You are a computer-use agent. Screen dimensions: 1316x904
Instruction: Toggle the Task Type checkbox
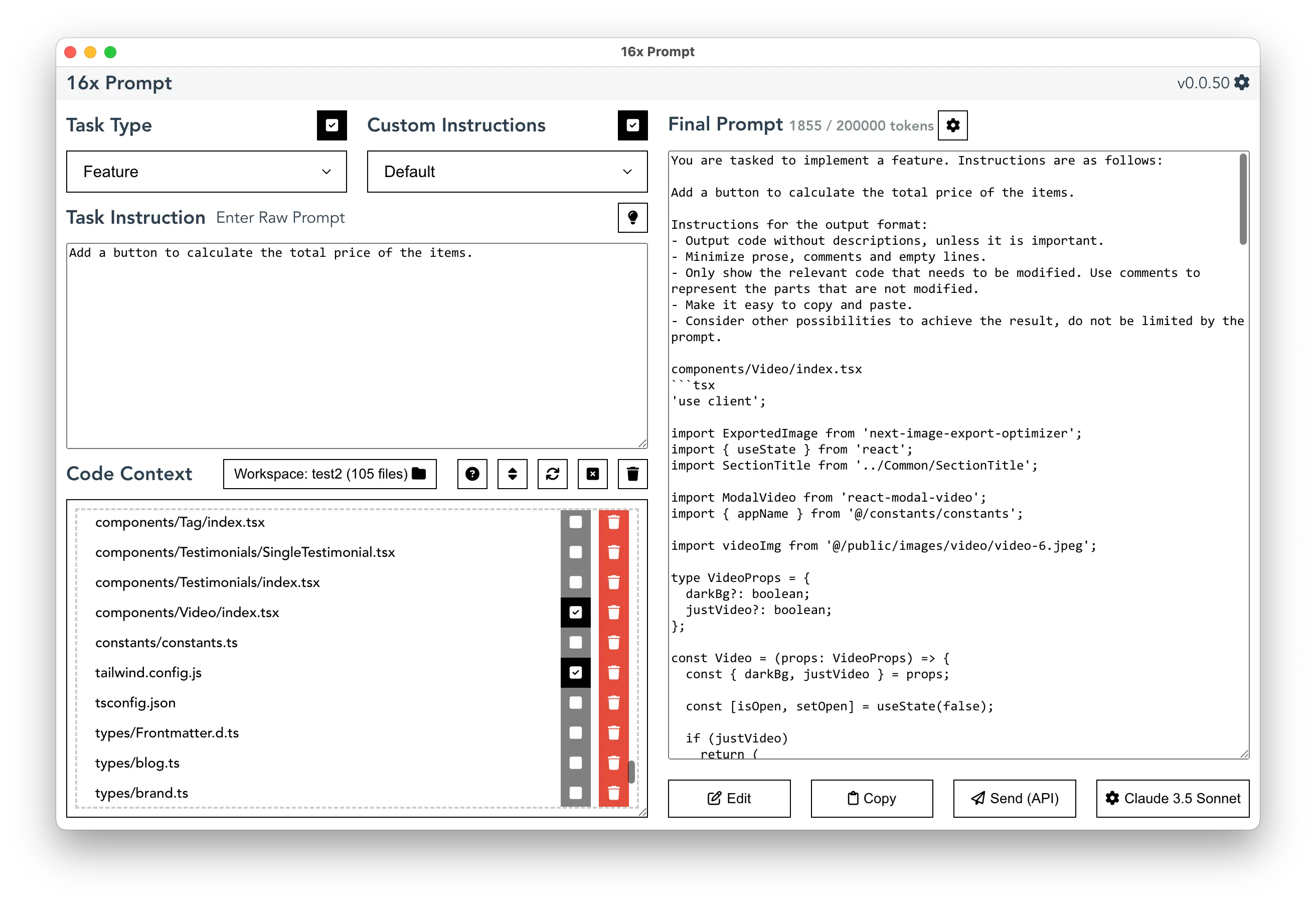click(332, 125)
